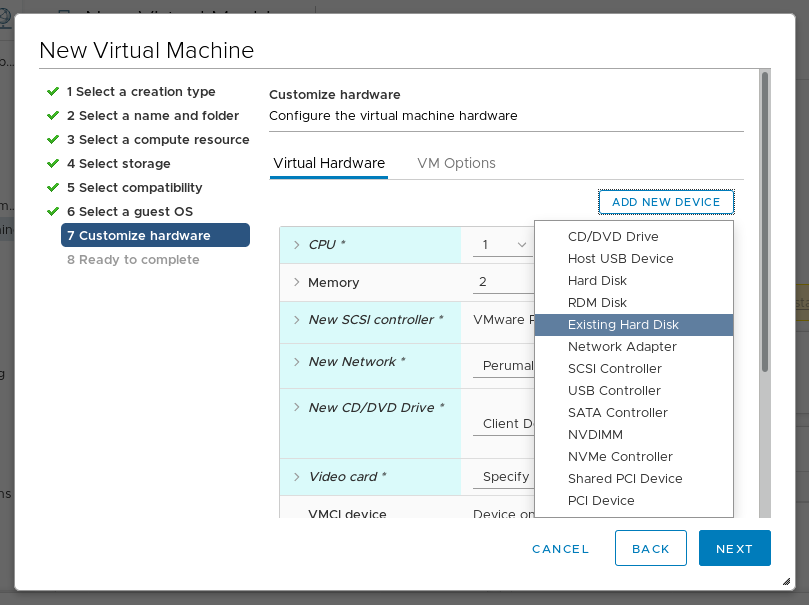Switch to the VM Options tab
Image resolution: width=809 pixels, height=605 pixels.
tap(456, 163)
